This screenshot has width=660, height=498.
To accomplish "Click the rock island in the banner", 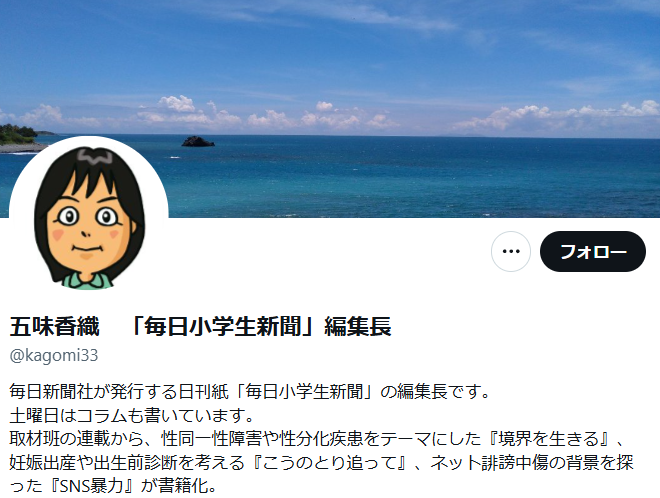I will click(x=198, y=141).
